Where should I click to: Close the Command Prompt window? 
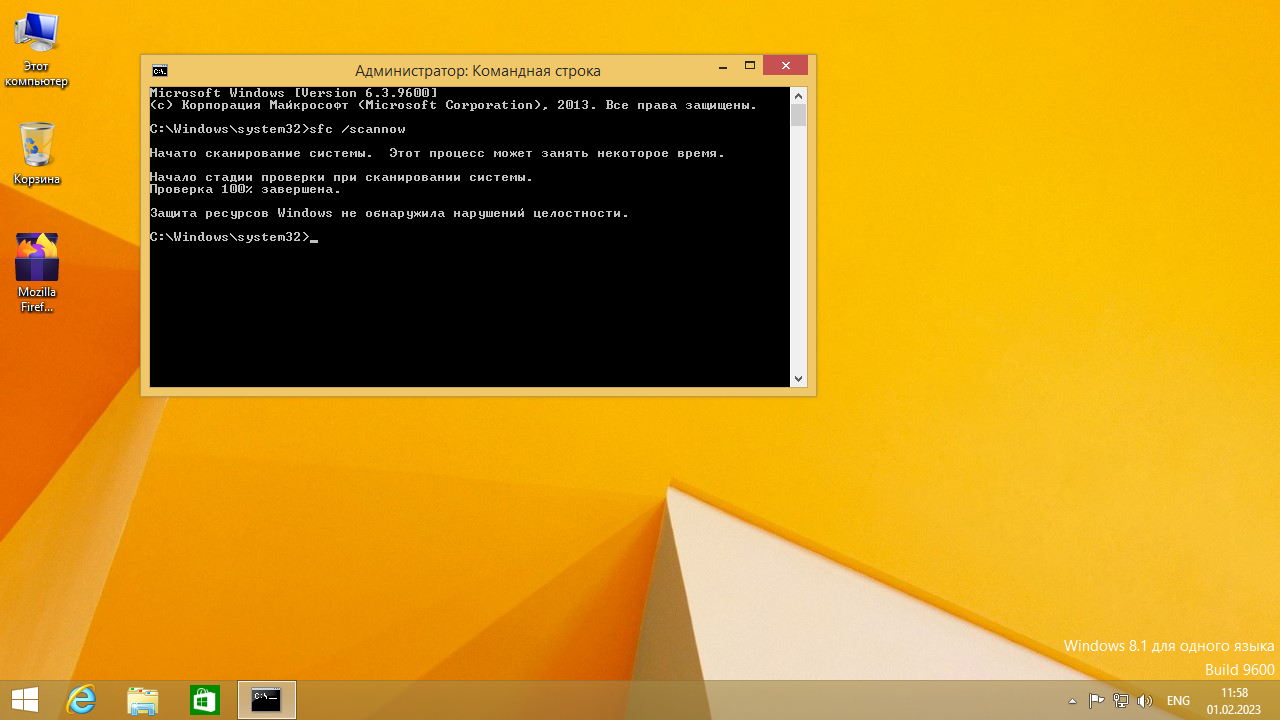point(785,66)
